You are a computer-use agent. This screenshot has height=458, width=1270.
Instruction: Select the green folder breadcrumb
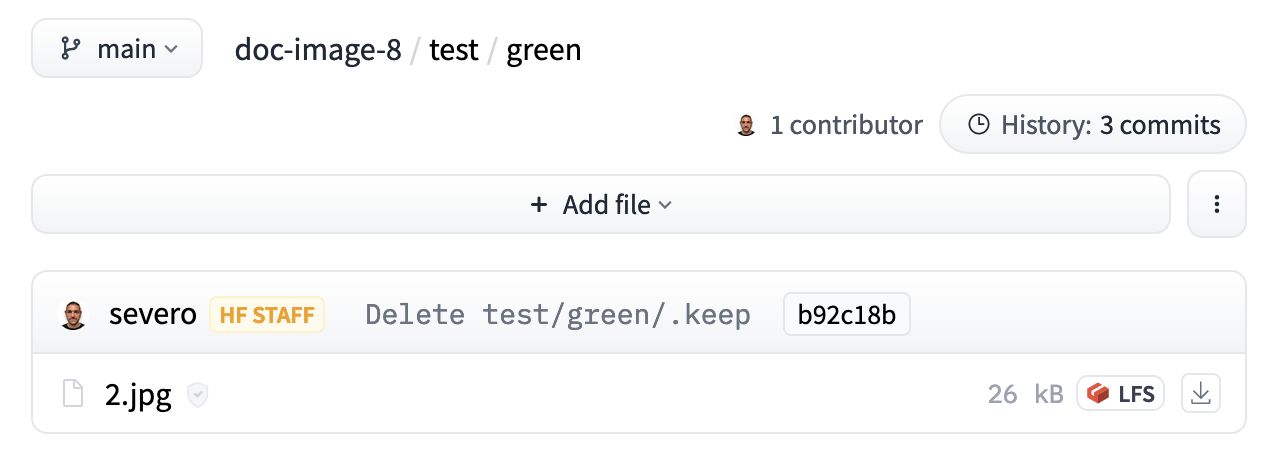coord(544,50)
